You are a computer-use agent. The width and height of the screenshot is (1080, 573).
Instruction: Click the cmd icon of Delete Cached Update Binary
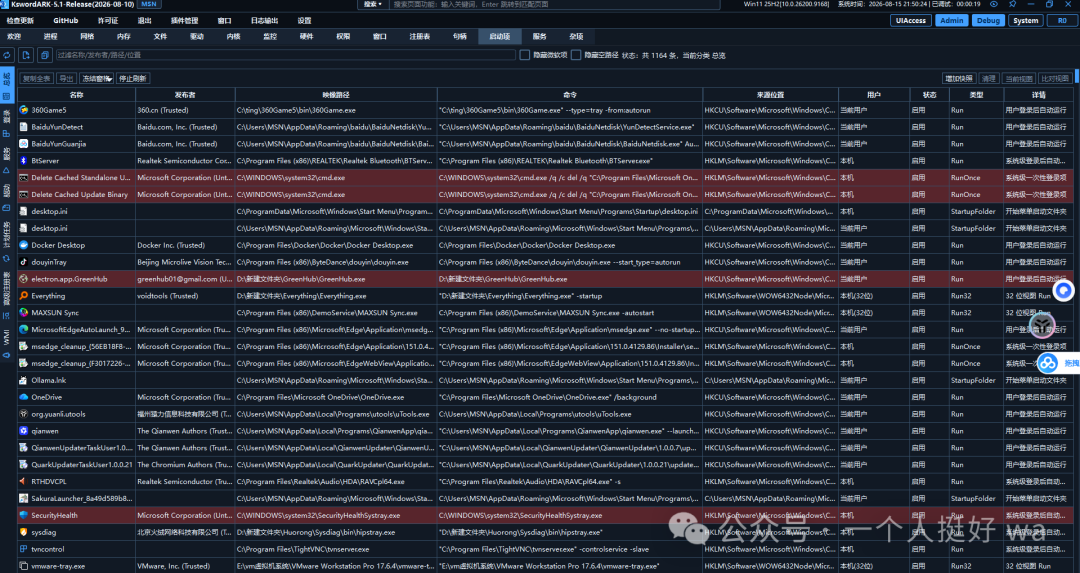click(x=23, y=194)
